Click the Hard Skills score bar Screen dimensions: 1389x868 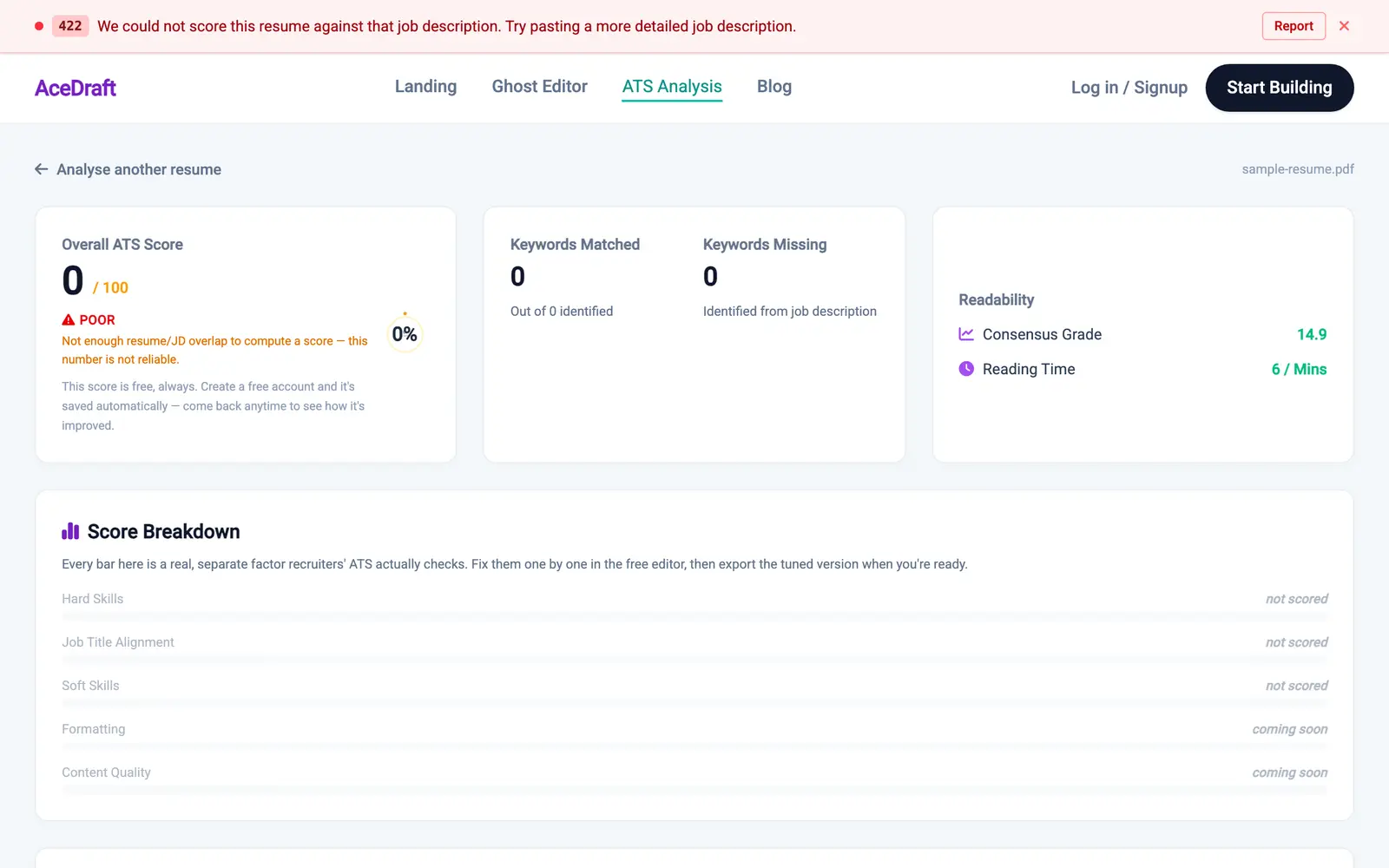coord(694,616)
